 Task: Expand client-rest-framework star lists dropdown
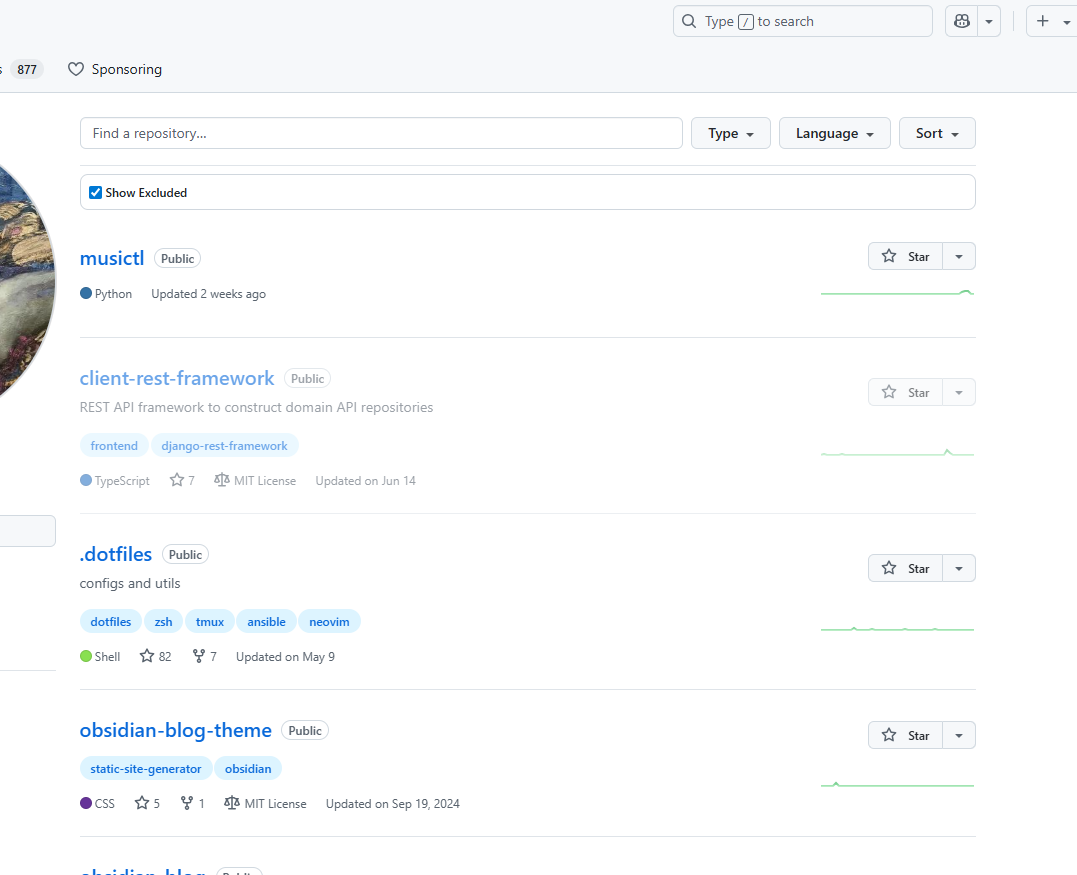pyautogui.click(x=959, y=392)
